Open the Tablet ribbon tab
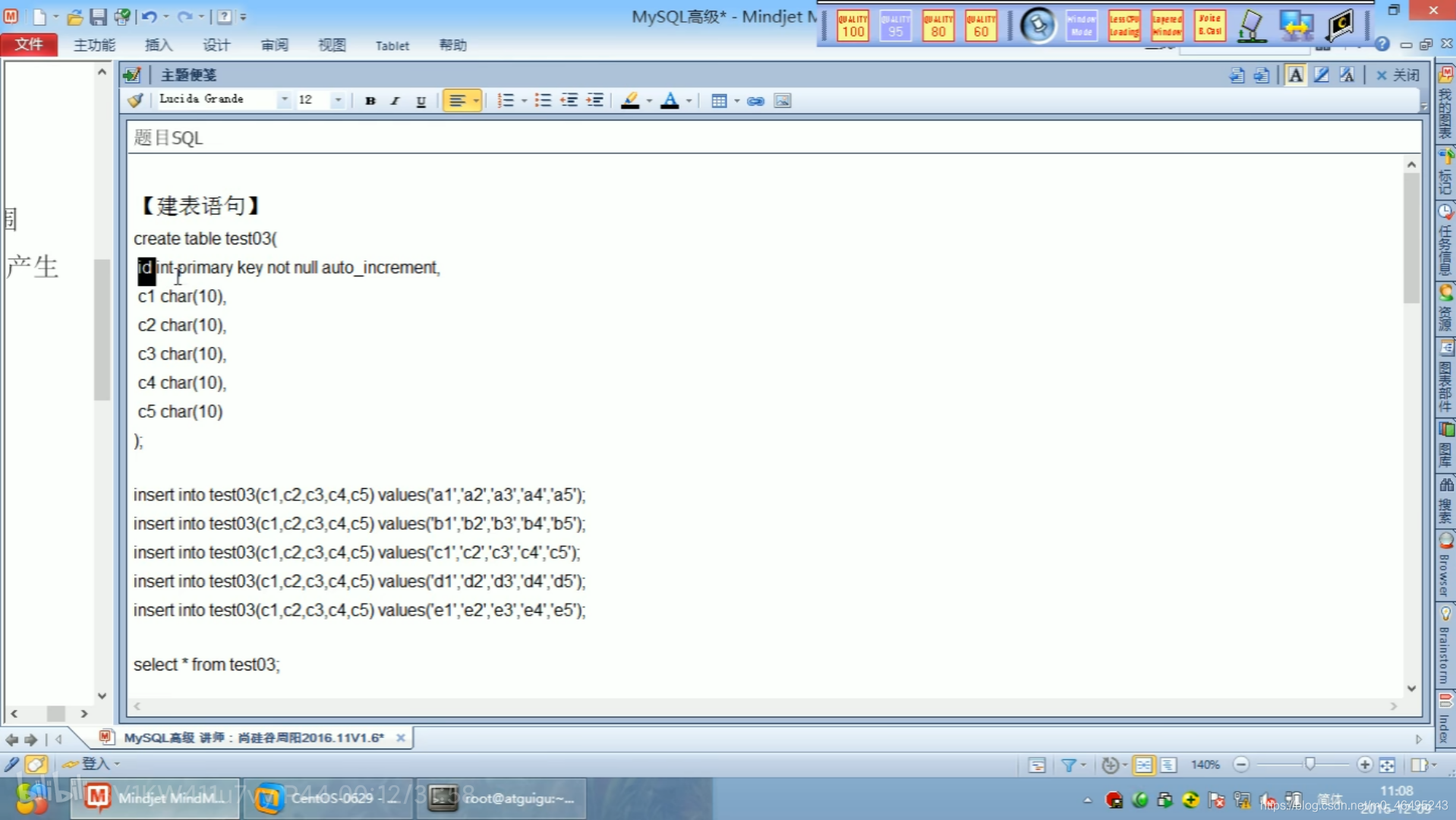The image size is (1456, 820). tap(392, 46)
